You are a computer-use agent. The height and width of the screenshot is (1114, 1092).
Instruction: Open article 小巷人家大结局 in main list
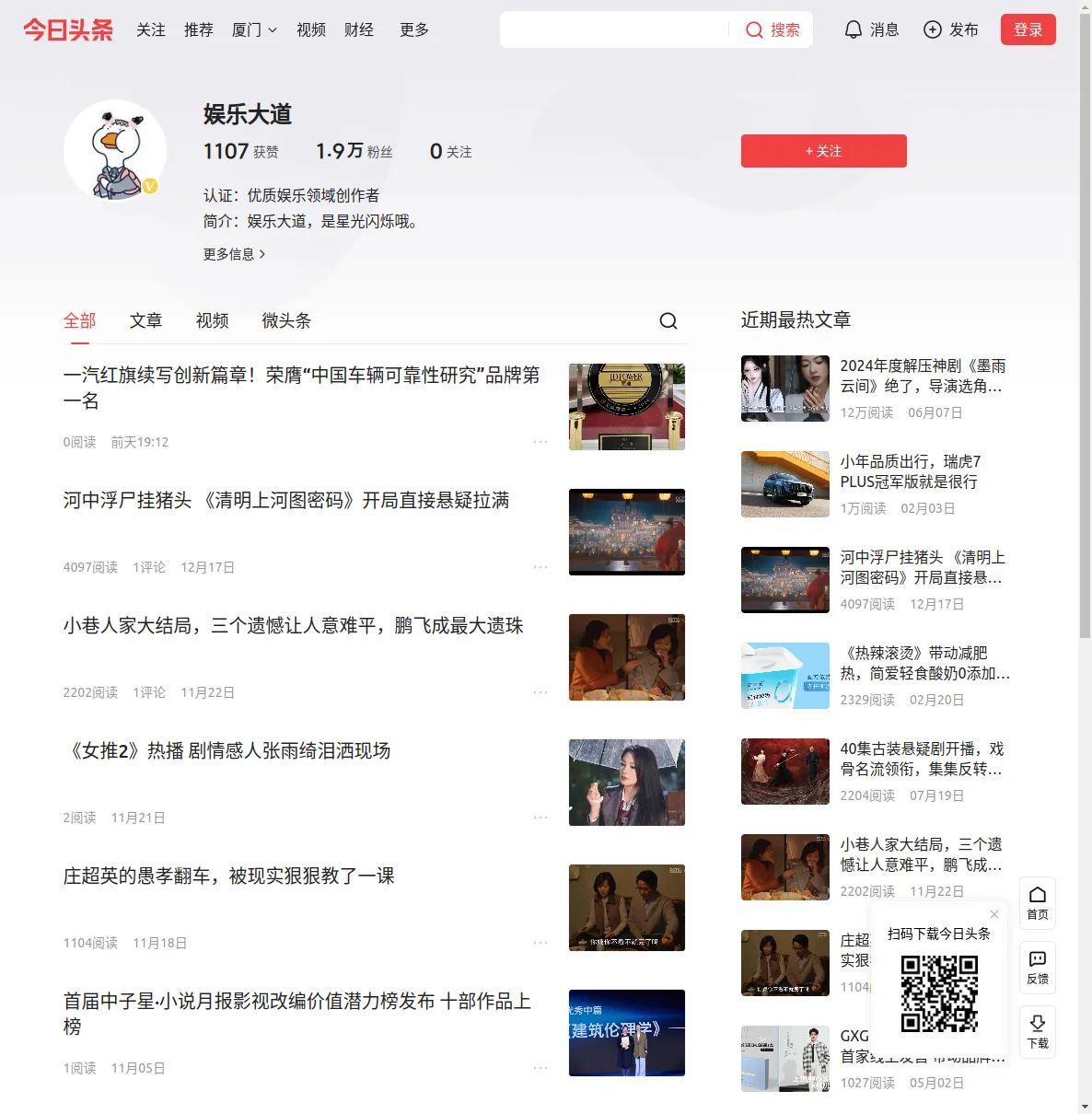pyautogui.click(x=294, y=625)
